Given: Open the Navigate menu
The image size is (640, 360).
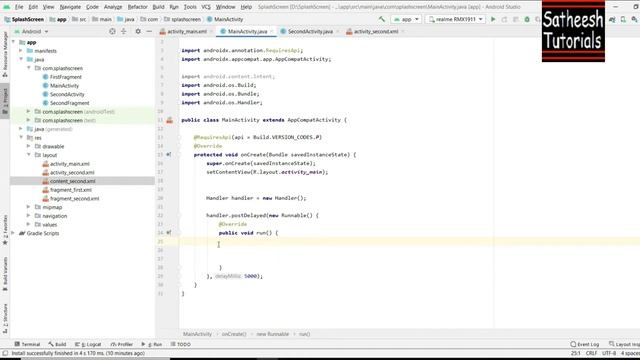Looking at the screenshot, I should tap(70, 7).
